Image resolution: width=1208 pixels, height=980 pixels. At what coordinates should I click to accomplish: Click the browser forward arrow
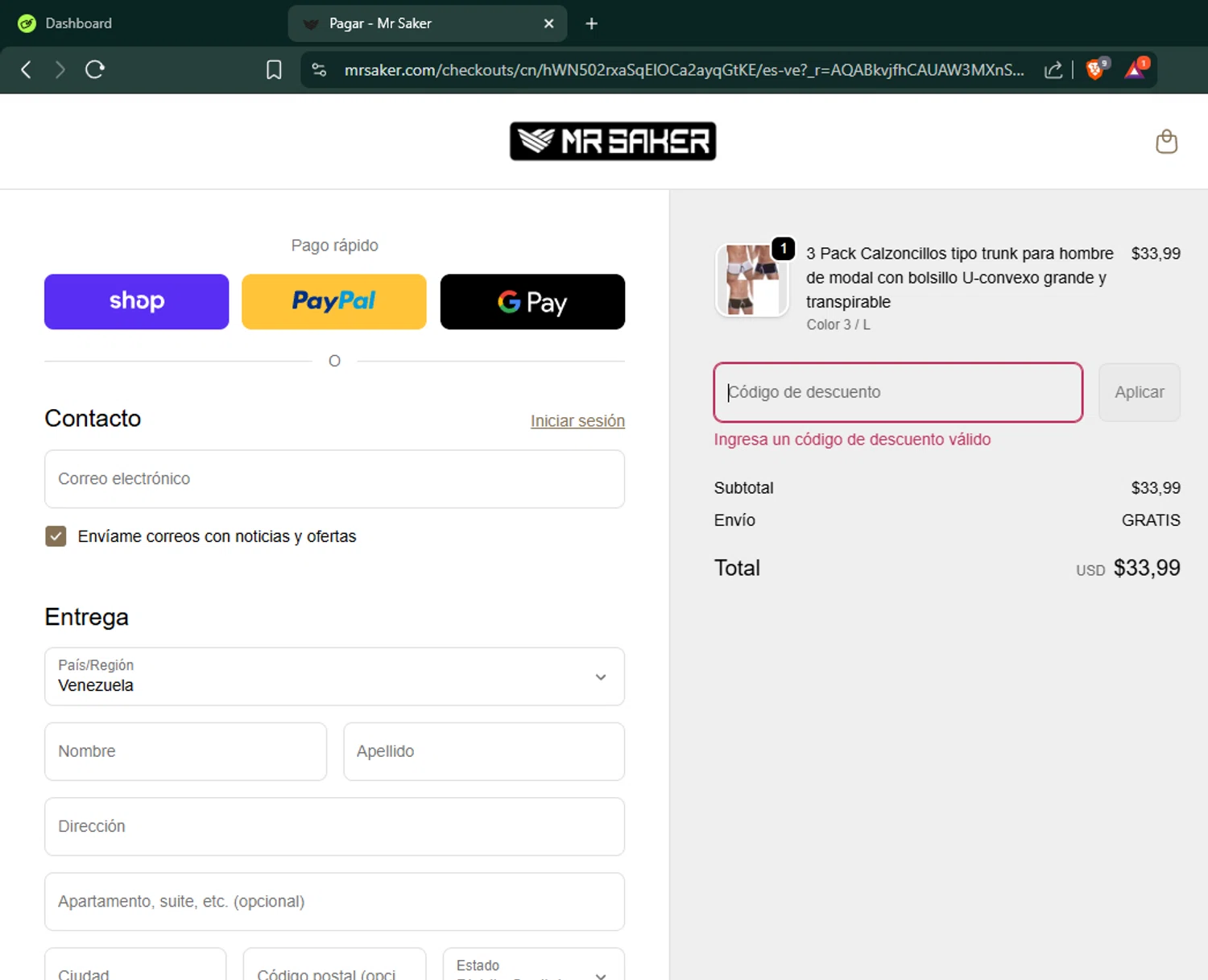pos(60,70)
